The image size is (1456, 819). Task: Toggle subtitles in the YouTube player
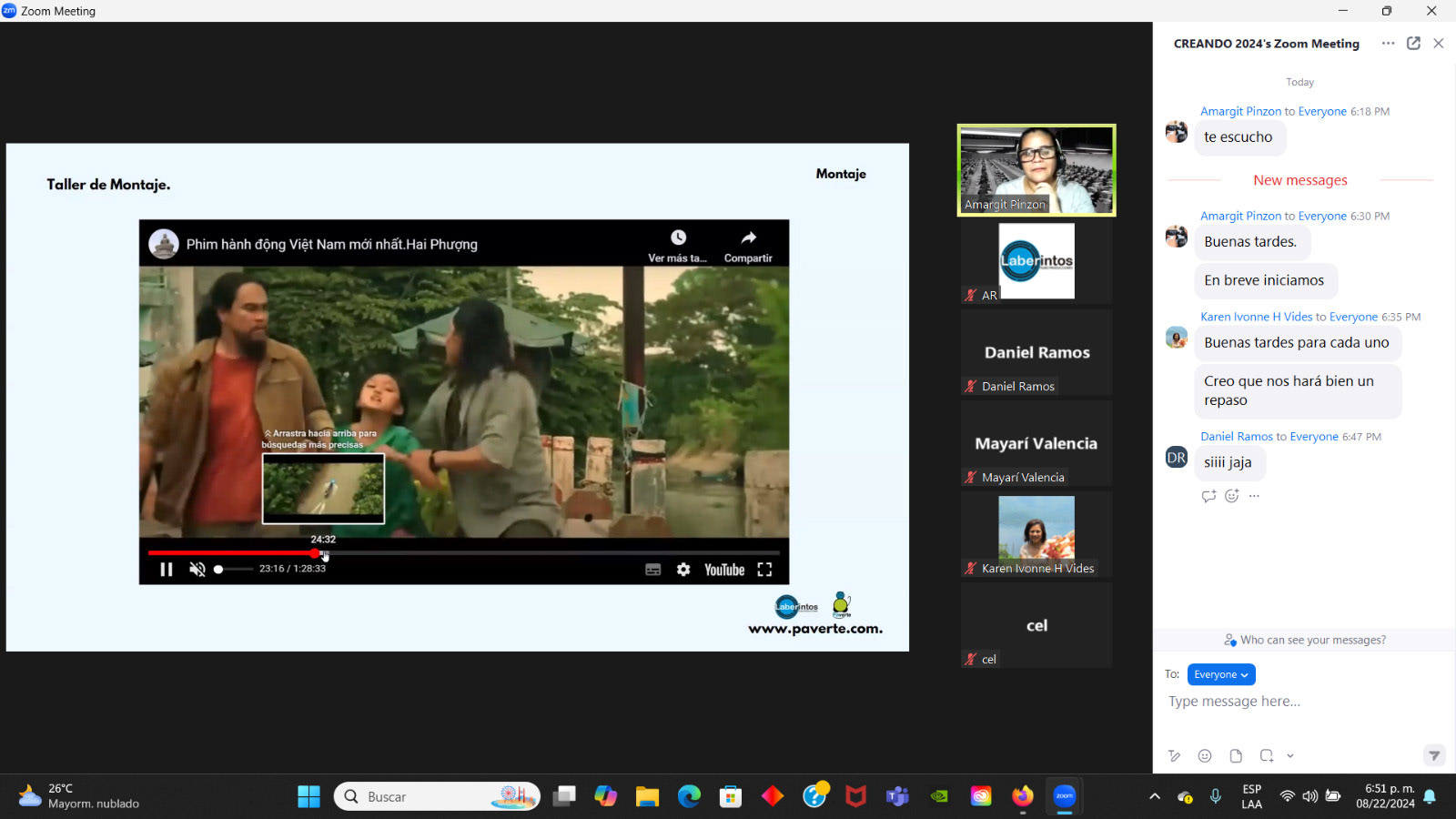click(x=653, y=570)
